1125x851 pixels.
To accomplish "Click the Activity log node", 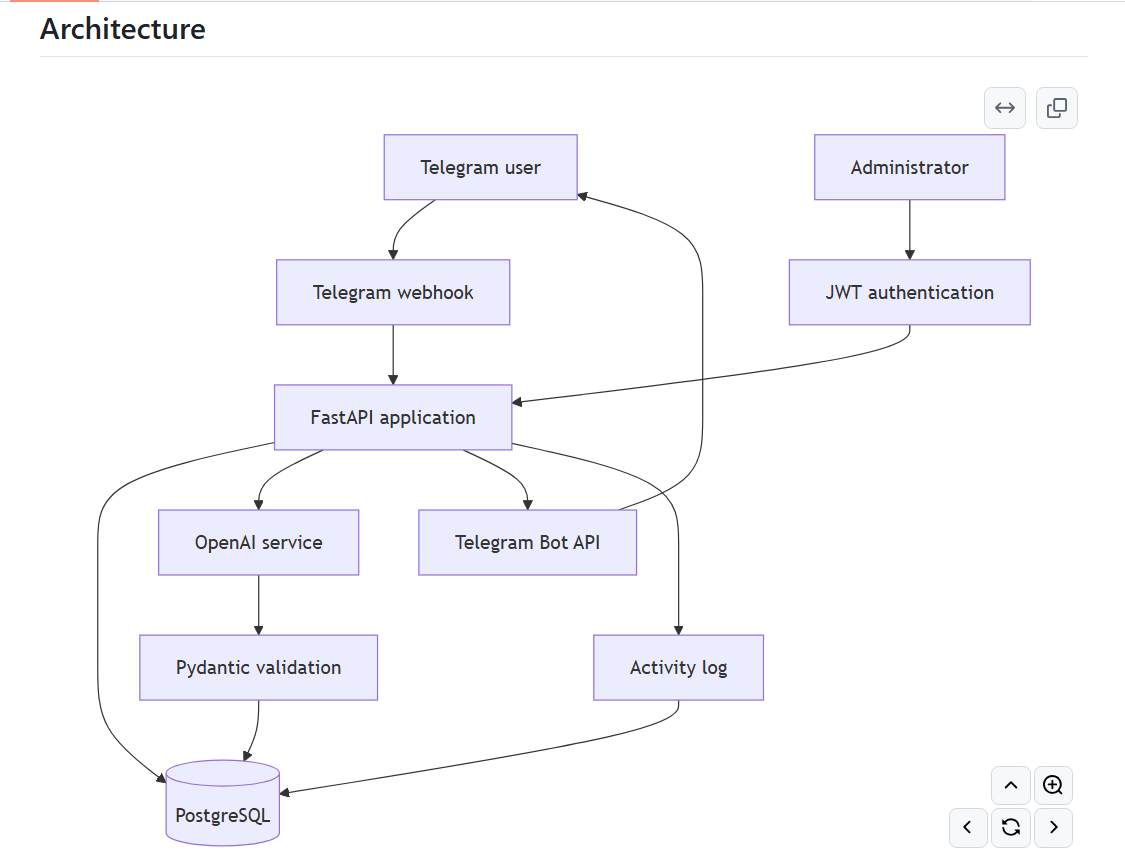I will coord(678,667).
